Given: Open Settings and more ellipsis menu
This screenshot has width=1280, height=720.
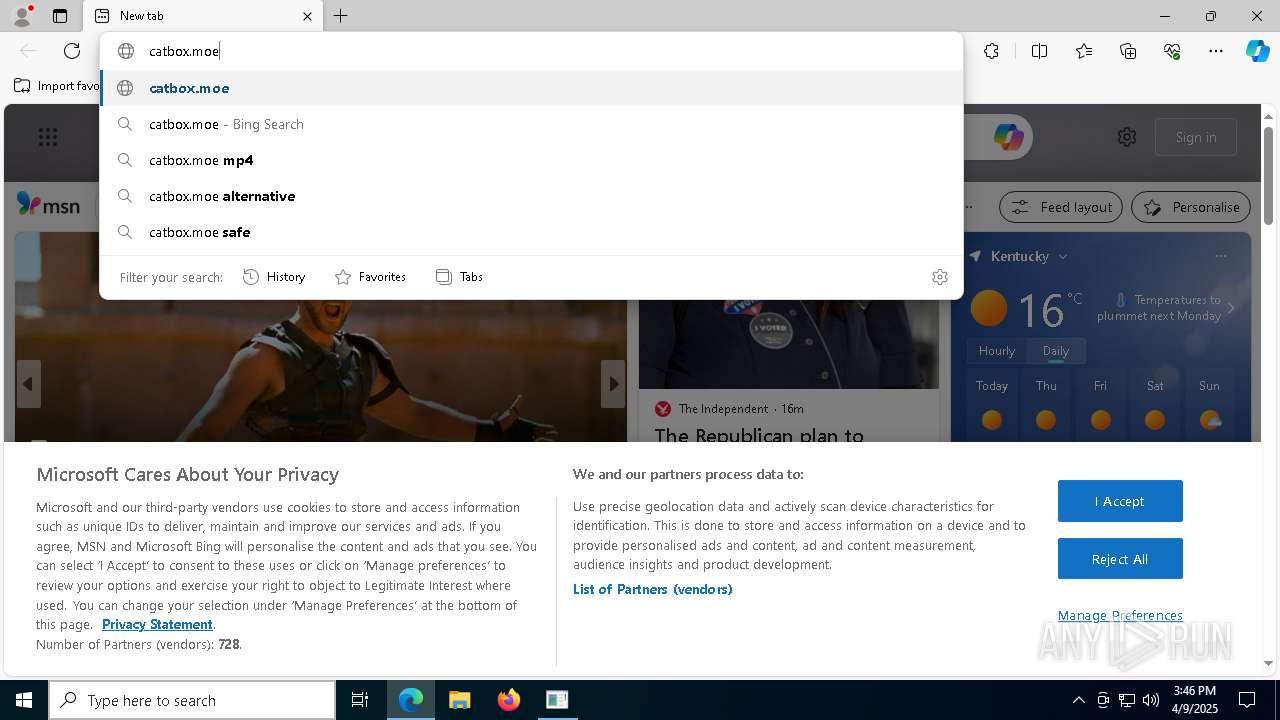Looking at the screenshot, I should (x=1216, y=51).
